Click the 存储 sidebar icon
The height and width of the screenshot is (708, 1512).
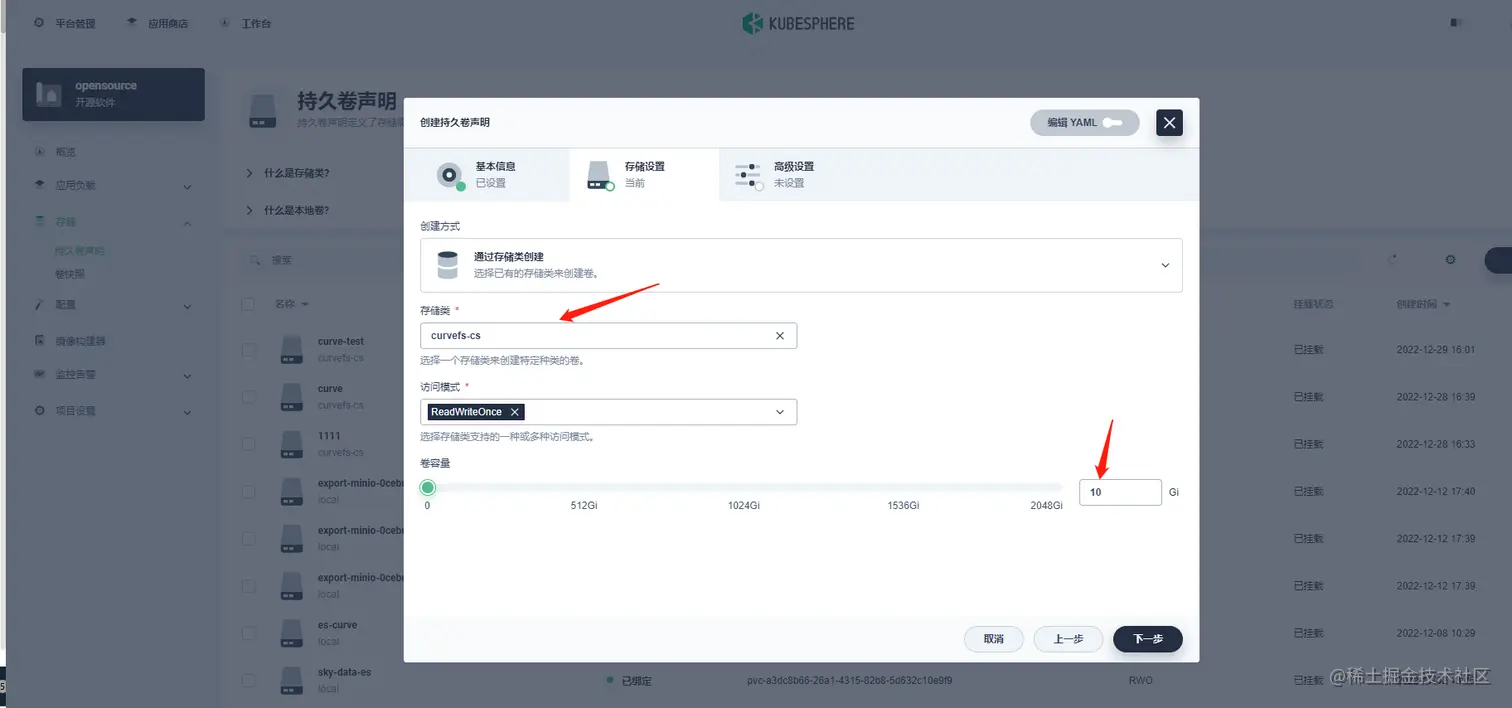point(40,221)
